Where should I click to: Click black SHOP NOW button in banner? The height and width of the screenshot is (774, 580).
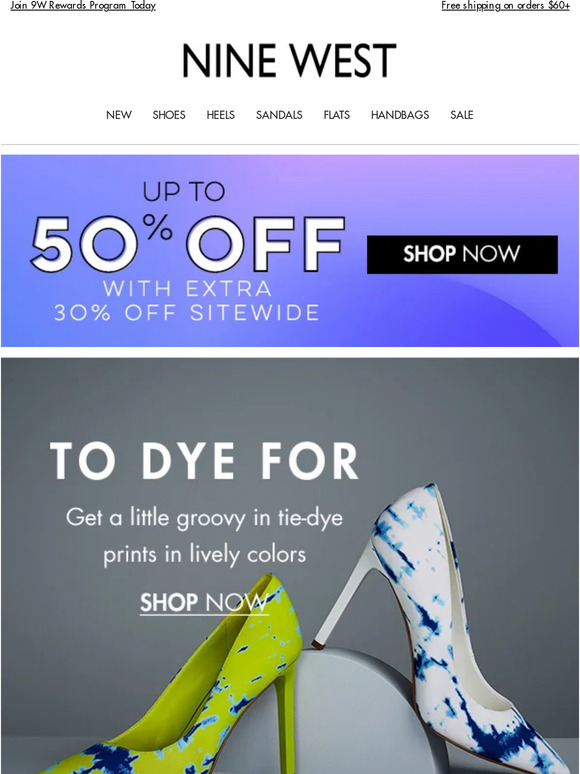click(x=462, y=254)
